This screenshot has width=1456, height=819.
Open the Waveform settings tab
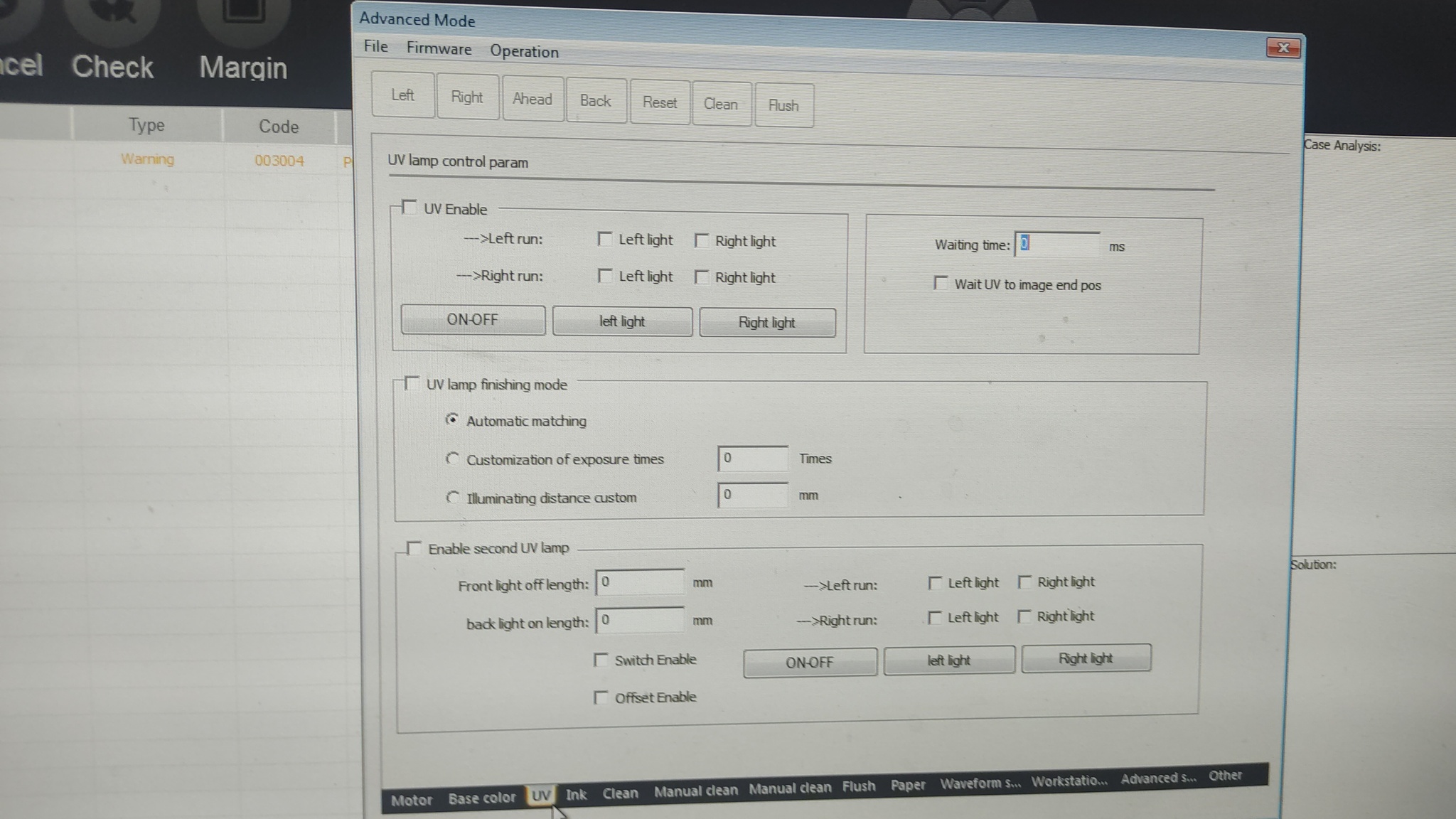(980, 783)
